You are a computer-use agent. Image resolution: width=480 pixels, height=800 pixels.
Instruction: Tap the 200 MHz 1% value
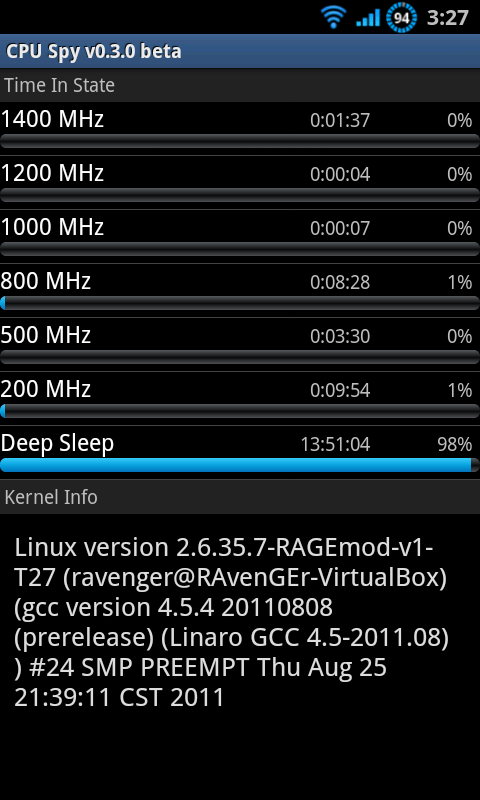460,390
